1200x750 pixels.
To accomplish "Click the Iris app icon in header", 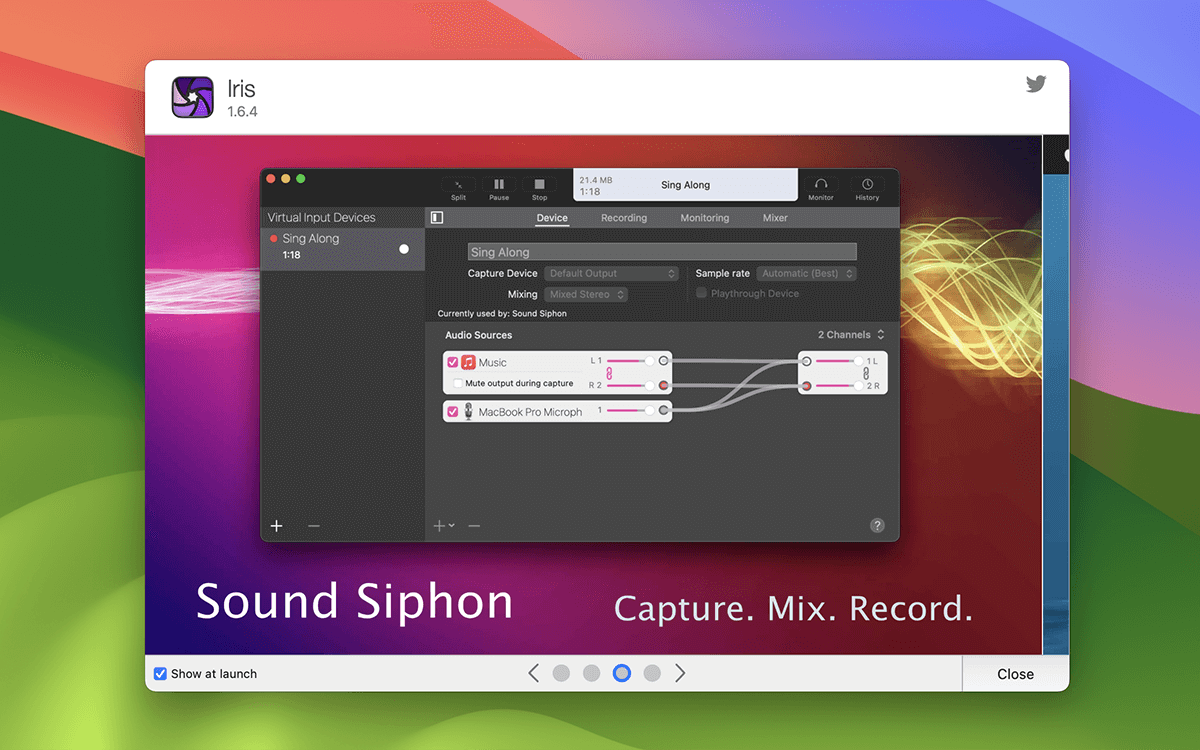I will tap(192, 97).
